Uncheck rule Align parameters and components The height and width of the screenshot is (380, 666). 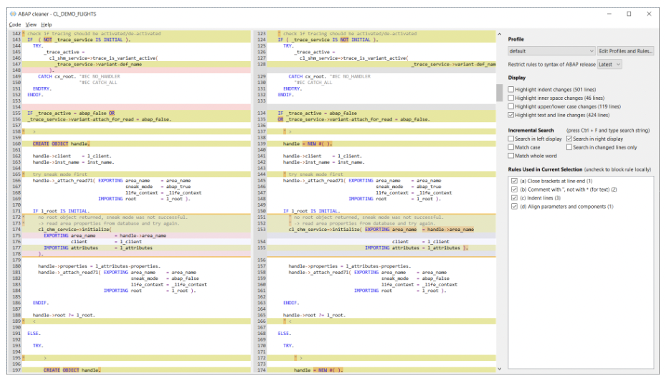point(514,206)
